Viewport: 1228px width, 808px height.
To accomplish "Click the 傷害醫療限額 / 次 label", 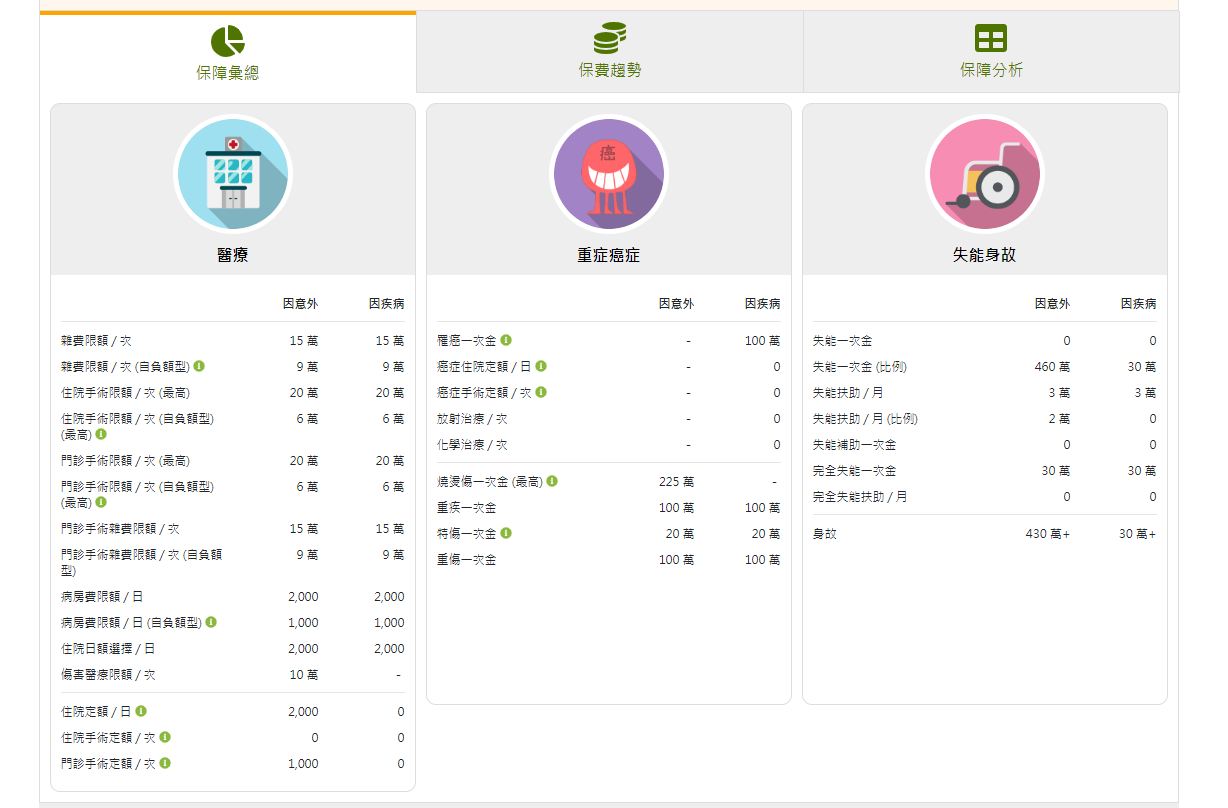I will tap(108, 675).
